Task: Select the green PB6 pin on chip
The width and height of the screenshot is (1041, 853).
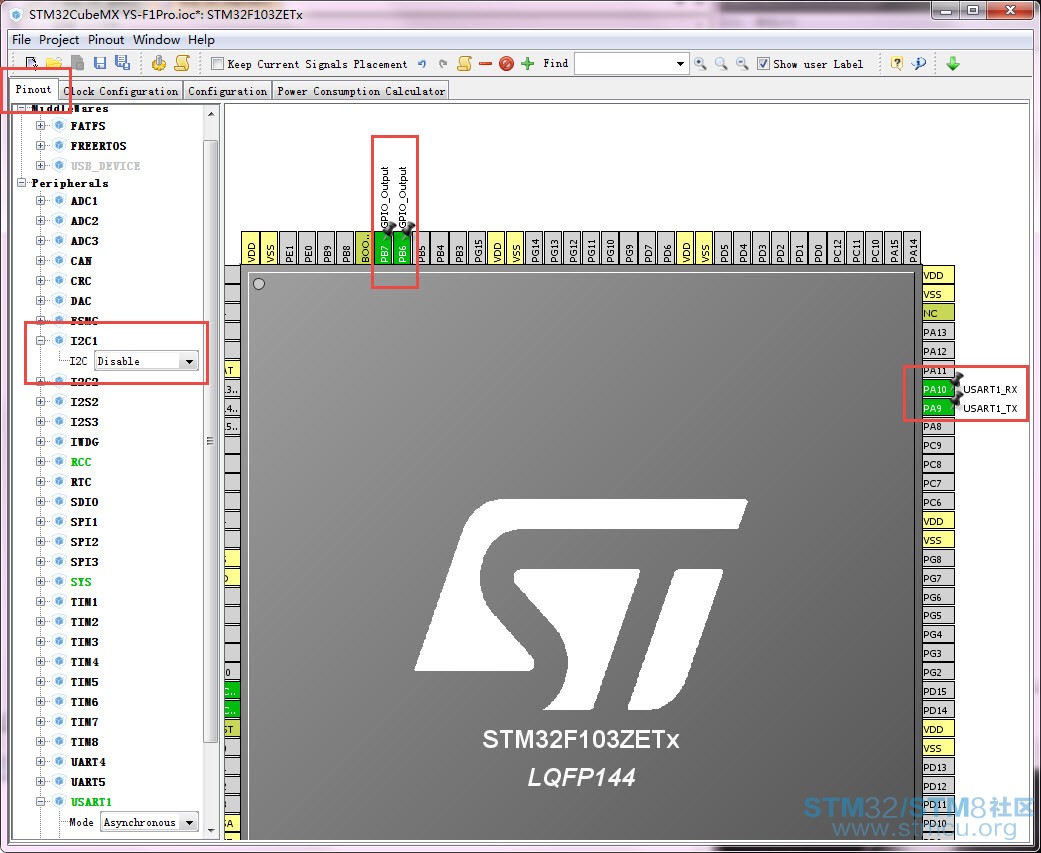Action: click(x=402, y=248)
